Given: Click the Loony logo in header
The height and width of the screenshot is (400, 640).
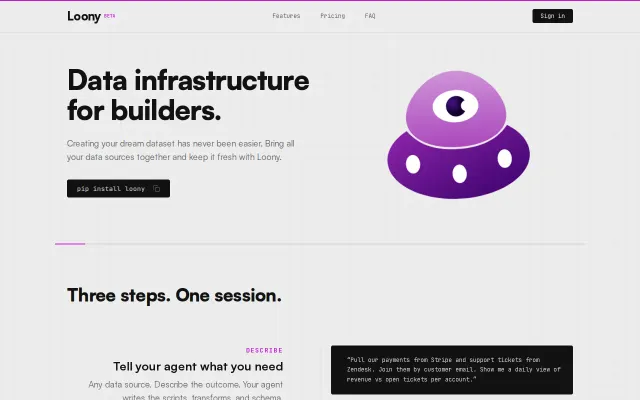Looking at the screenshot, I should pyautogui.click(x=84, y=16).
